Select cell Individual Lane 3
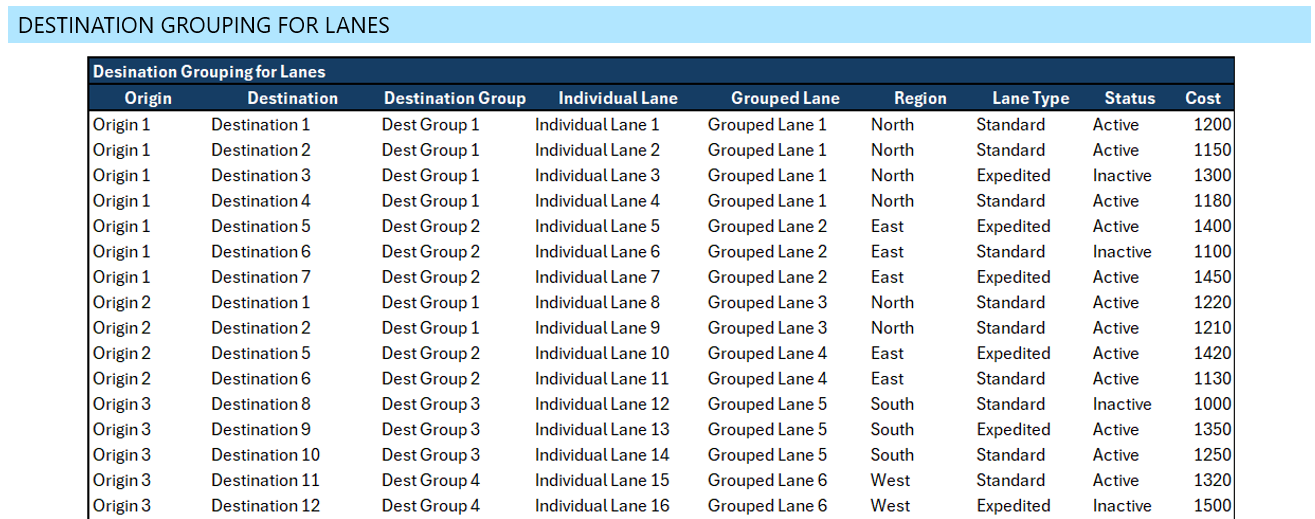 point(597,175)
